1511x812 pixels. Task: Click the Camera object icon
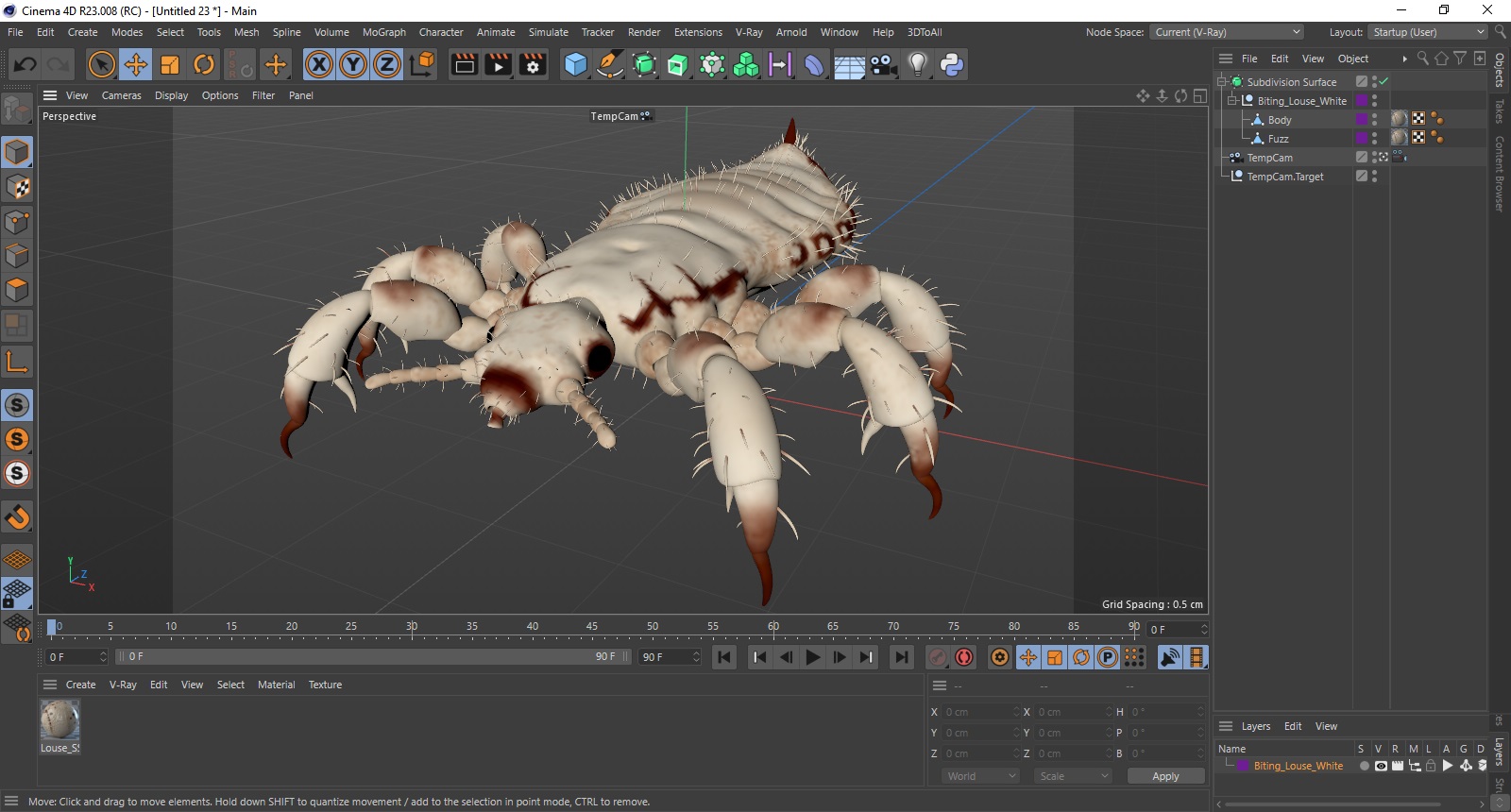tap(883, 64)
